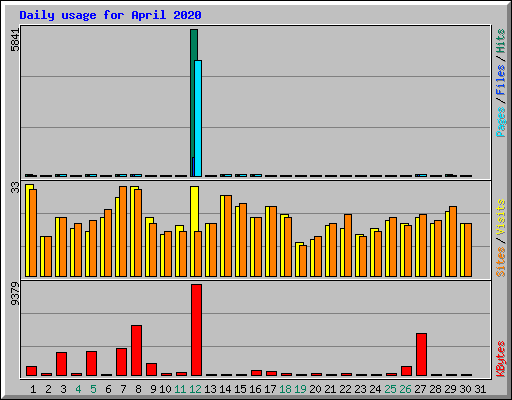The image size is (512, 400).
Task: Click green day label 5 on the x-axis
Action: tap(93, 389)
